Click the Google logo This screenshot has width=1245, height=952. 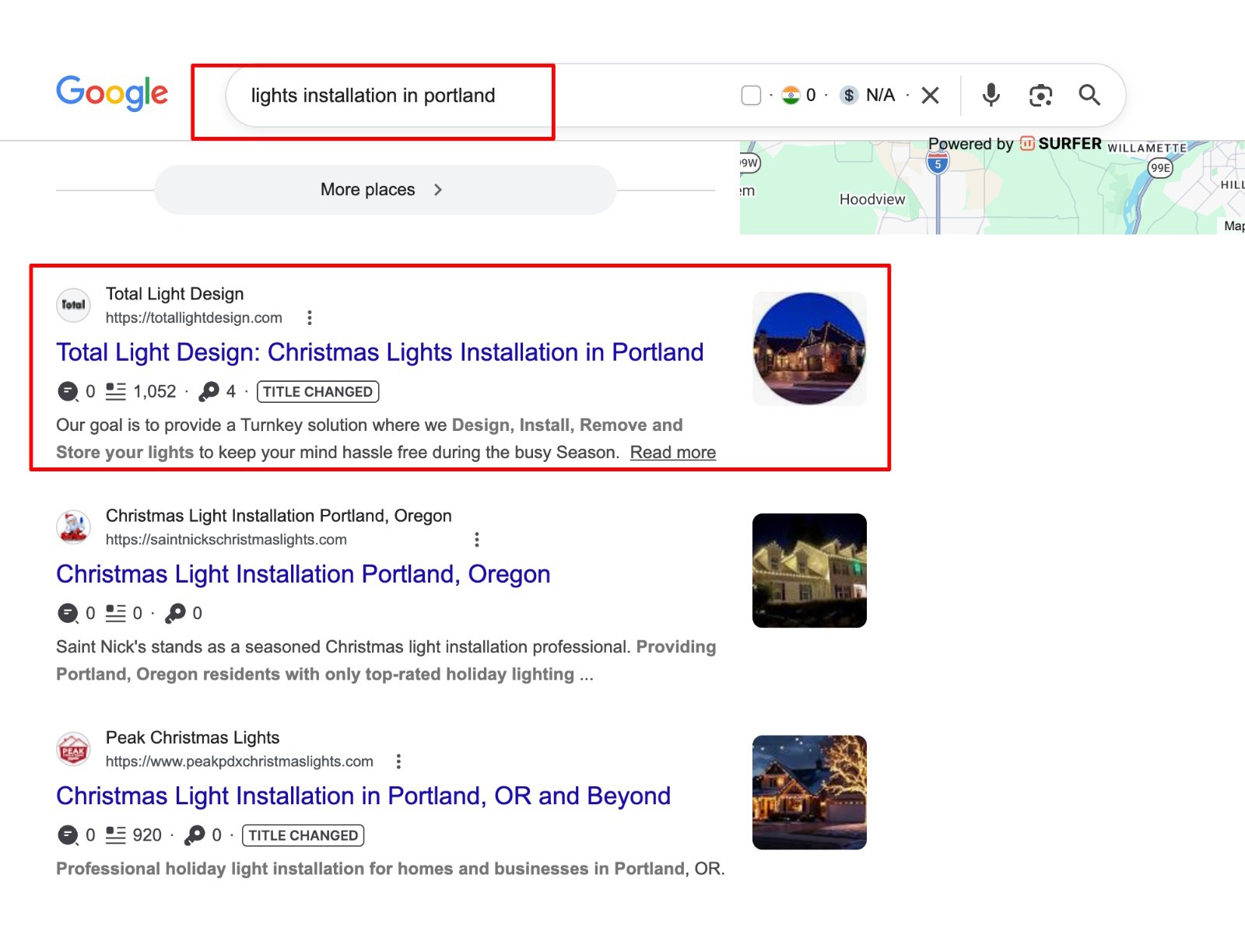[x=112, y=93]
